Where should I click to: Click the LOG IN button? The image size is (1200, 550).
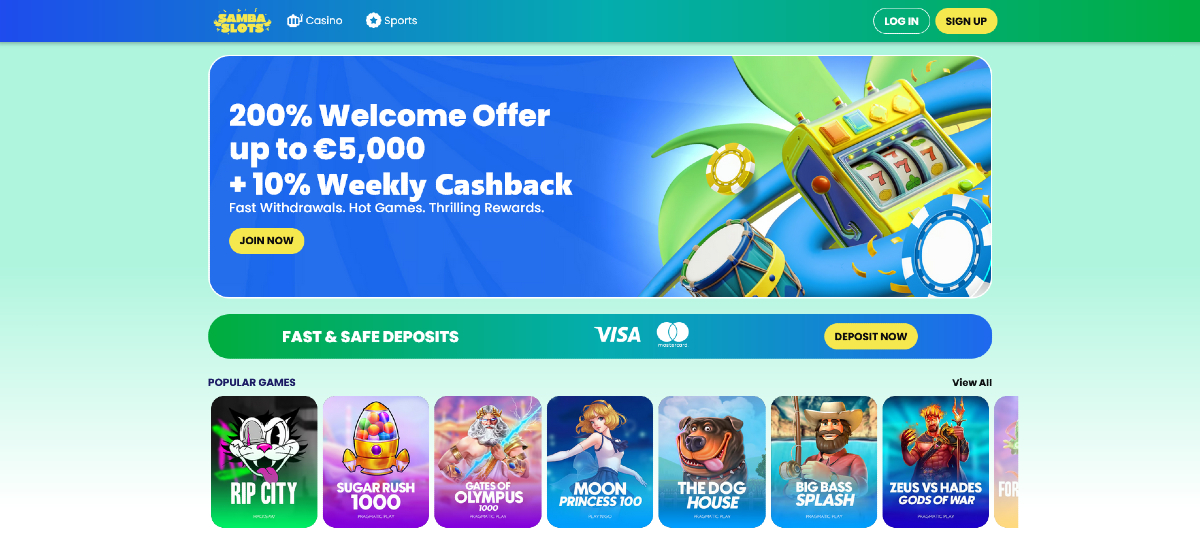tap(901, 21)
